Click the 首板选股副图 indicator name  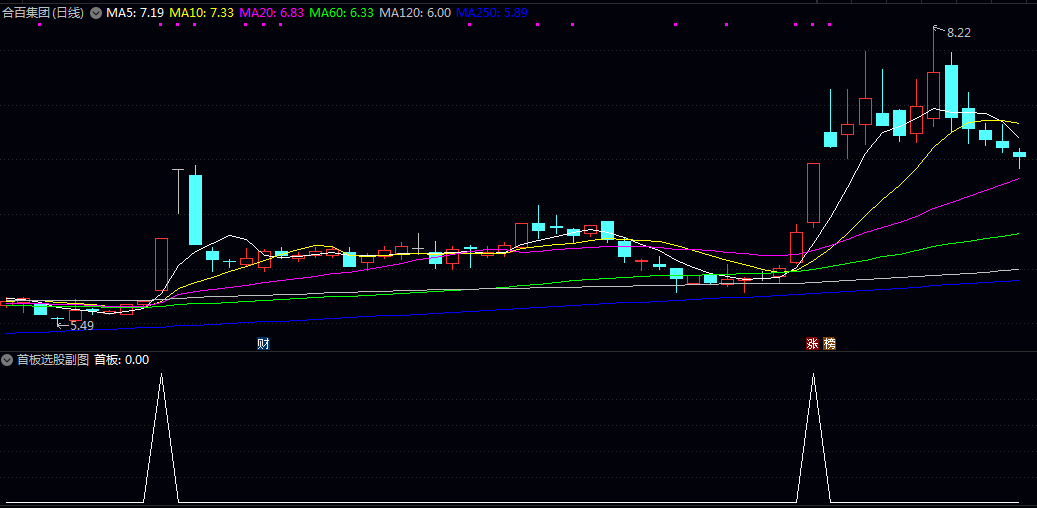pyautogui.click(x=53, y=360)
